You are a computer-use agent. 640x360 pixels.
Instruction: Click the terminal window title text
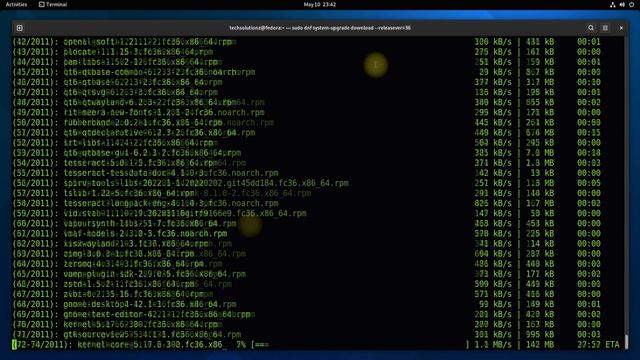[x=320, y=28]
